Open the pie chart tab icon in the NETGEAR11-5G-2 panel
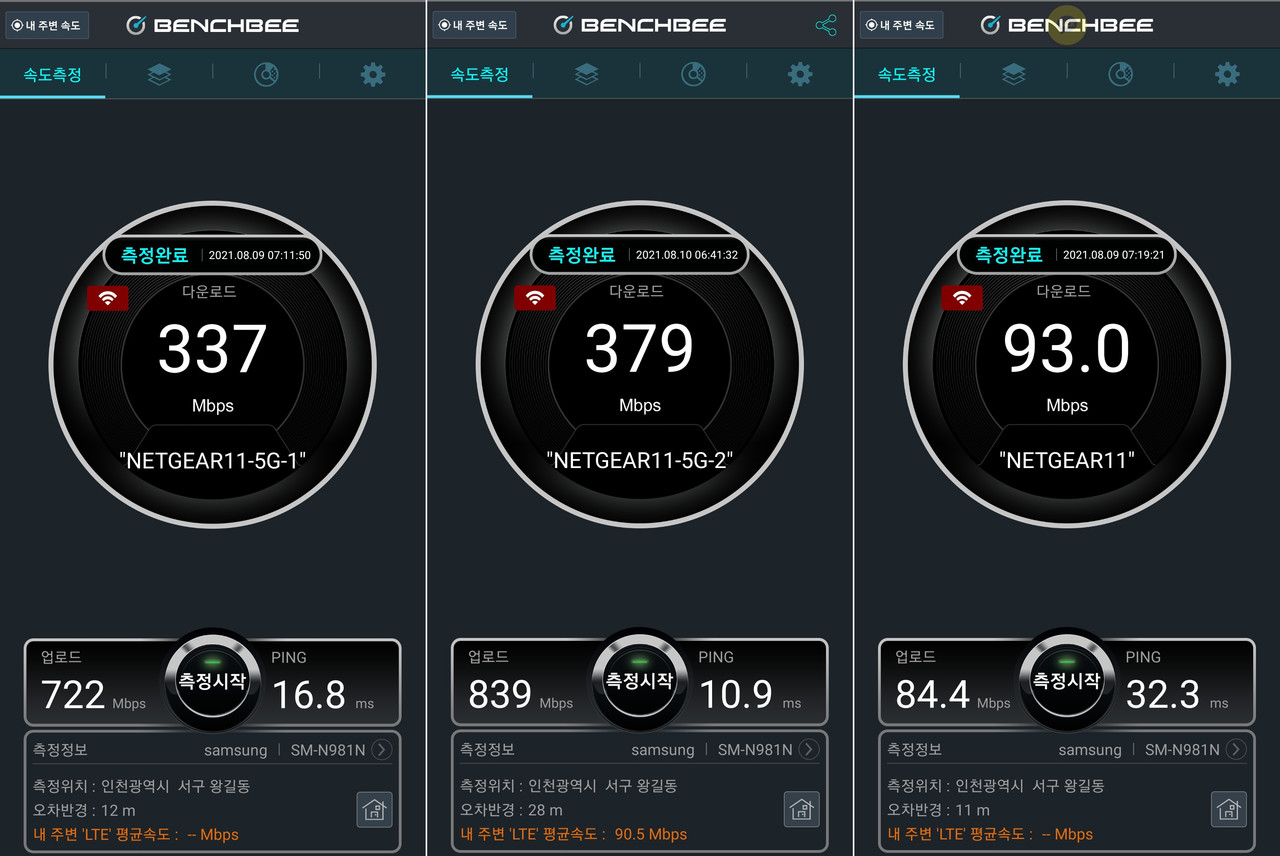Viewport: 1280px width, 856px height. click(694, 74)
